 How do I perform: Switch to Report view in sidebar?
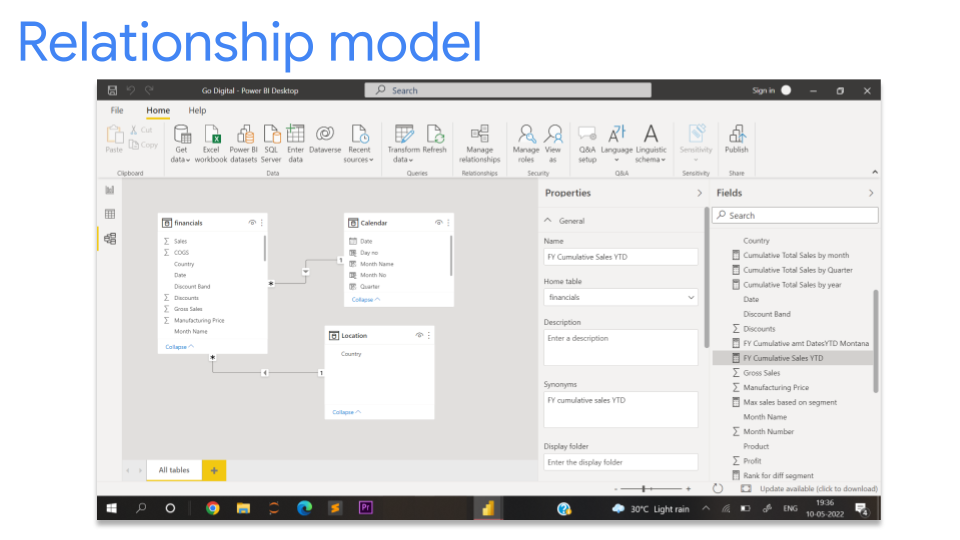point(110,190)
